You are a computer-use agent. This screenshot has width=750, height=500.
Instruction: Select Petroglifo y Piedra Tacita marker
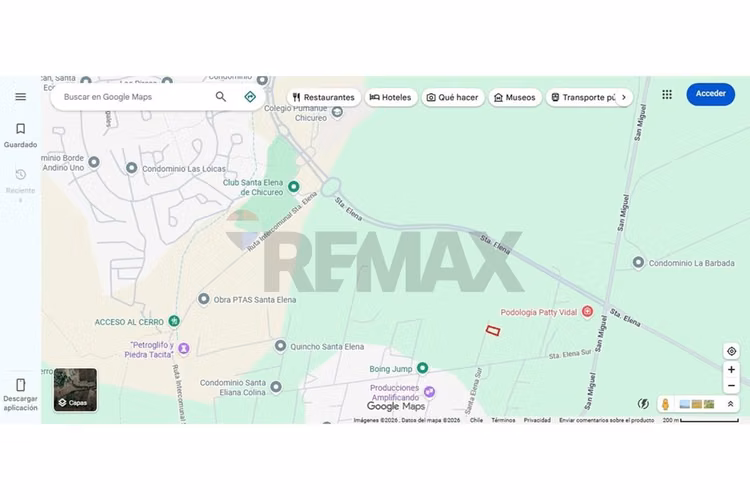pyautogui.click(x=184, y=348)
